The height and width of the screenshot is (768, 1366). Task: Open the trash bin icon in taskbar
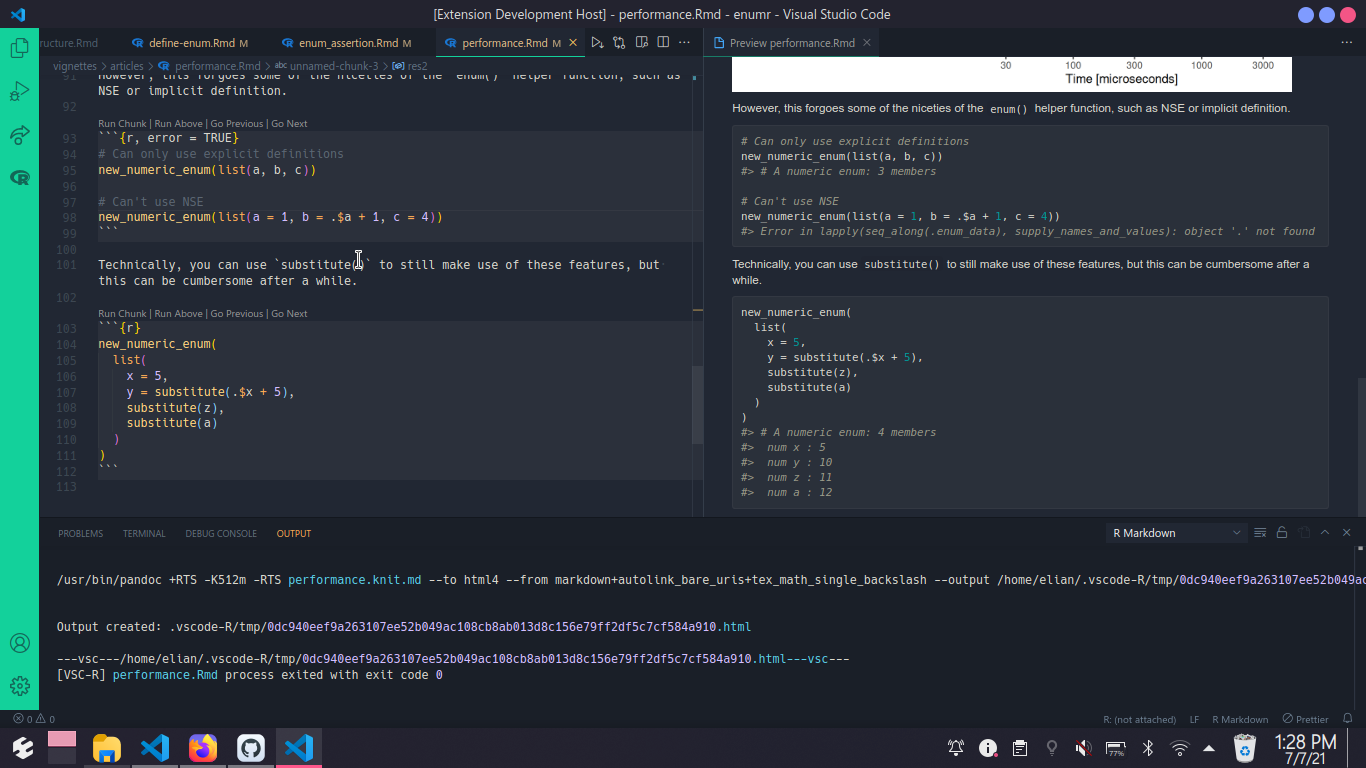pyautogui.click(x=1245, y=748)
